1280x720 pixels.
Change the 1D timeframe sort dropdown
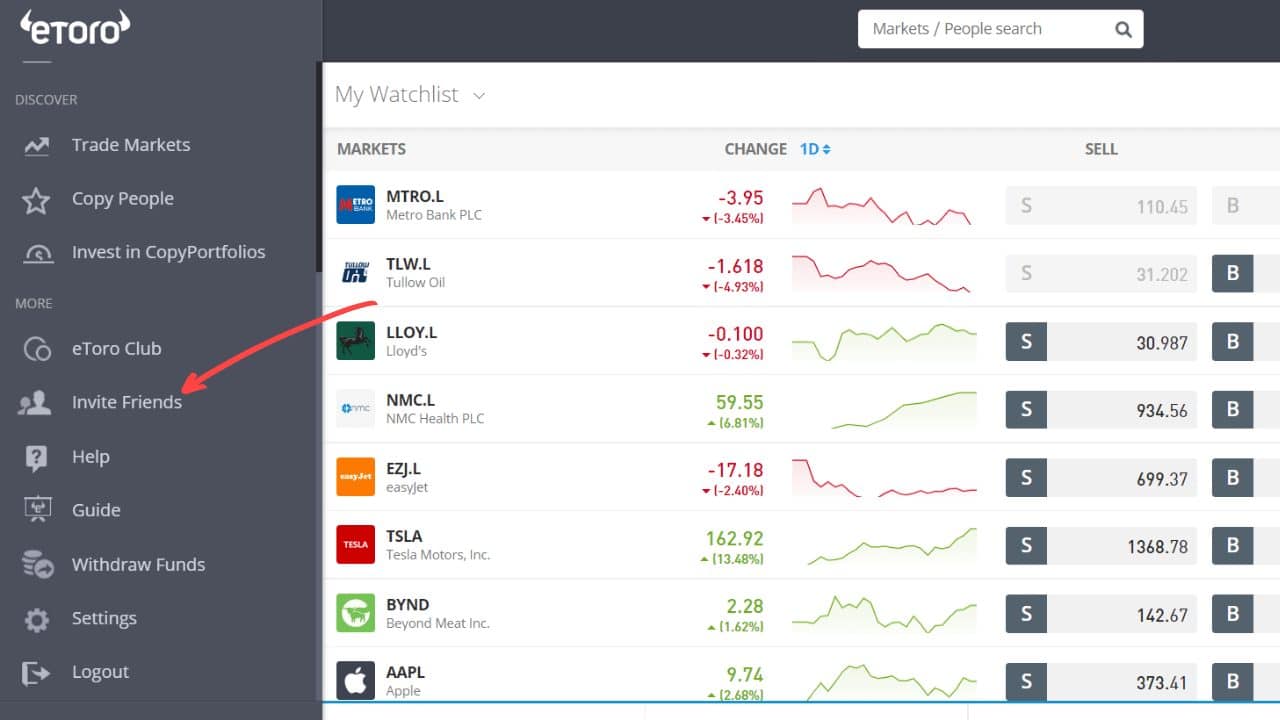click(x=815, y=148)
